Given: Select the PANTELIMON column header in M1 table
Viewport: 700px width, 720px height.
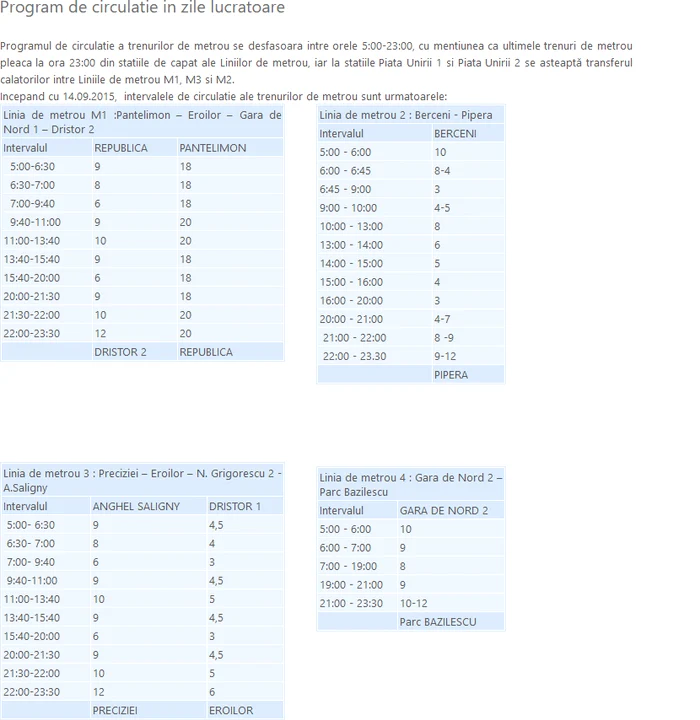Looking at the screenshot, I should coord(212,148).
